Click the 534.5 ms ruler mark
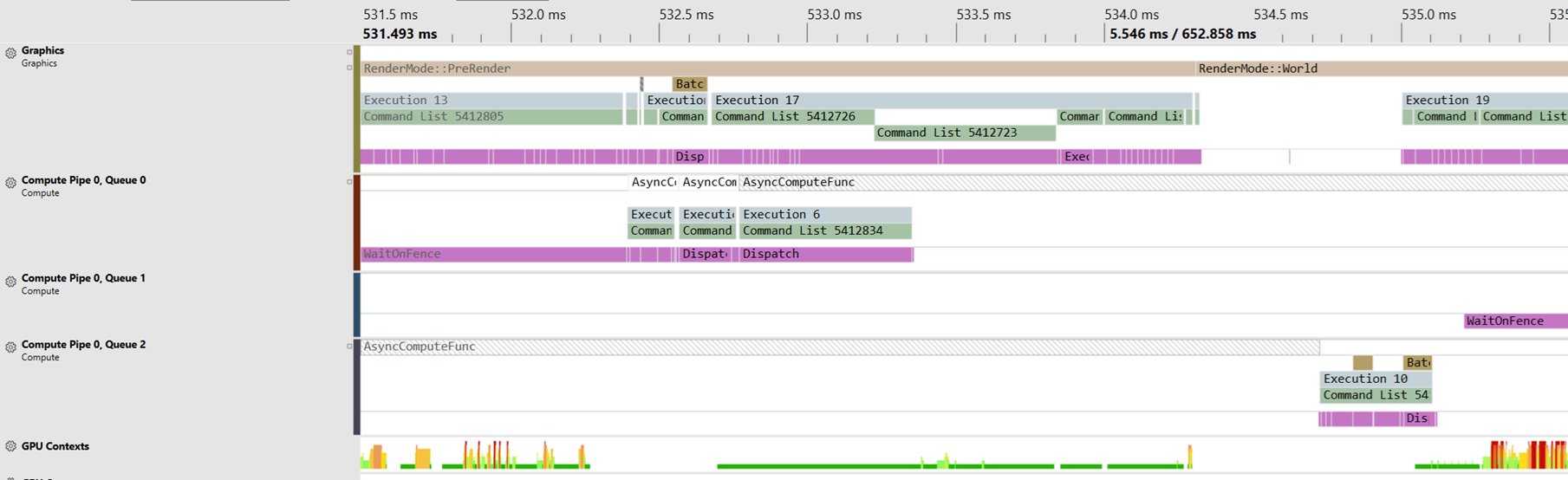Image resolution: width=1568 pixels, height=480 pixels. 1280,15
